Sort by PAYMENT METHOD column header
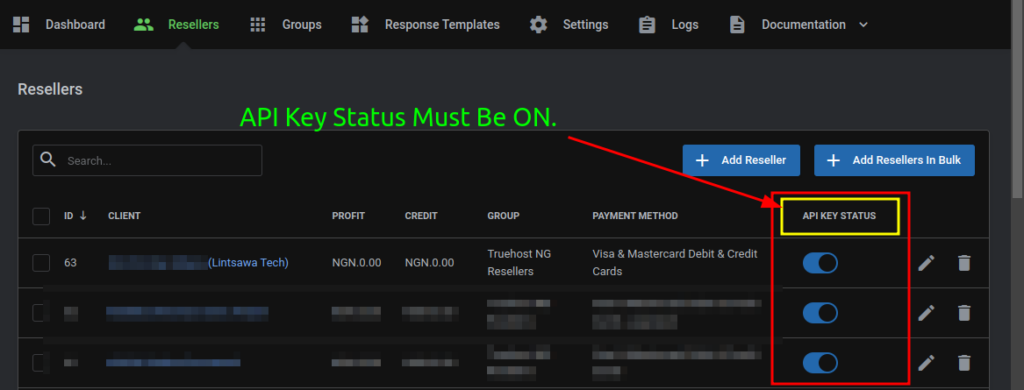The image size is (1024, 390). tap(635, 216)
